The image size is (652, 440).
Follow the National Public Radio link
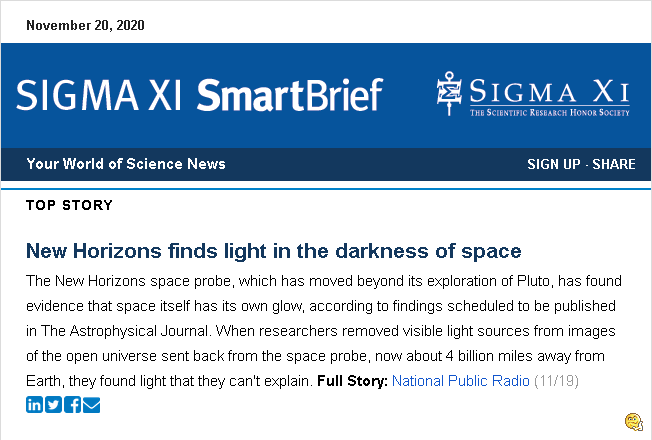click(x=459, y=381)
